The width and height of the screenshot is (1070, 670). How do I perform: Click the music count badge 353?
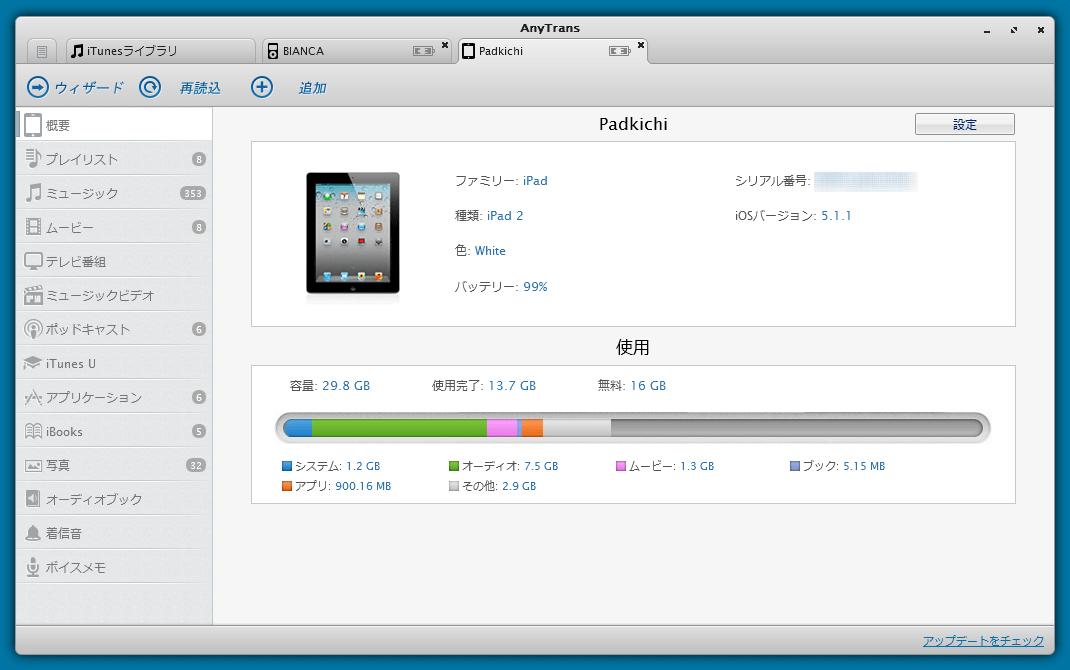(193, 193)
